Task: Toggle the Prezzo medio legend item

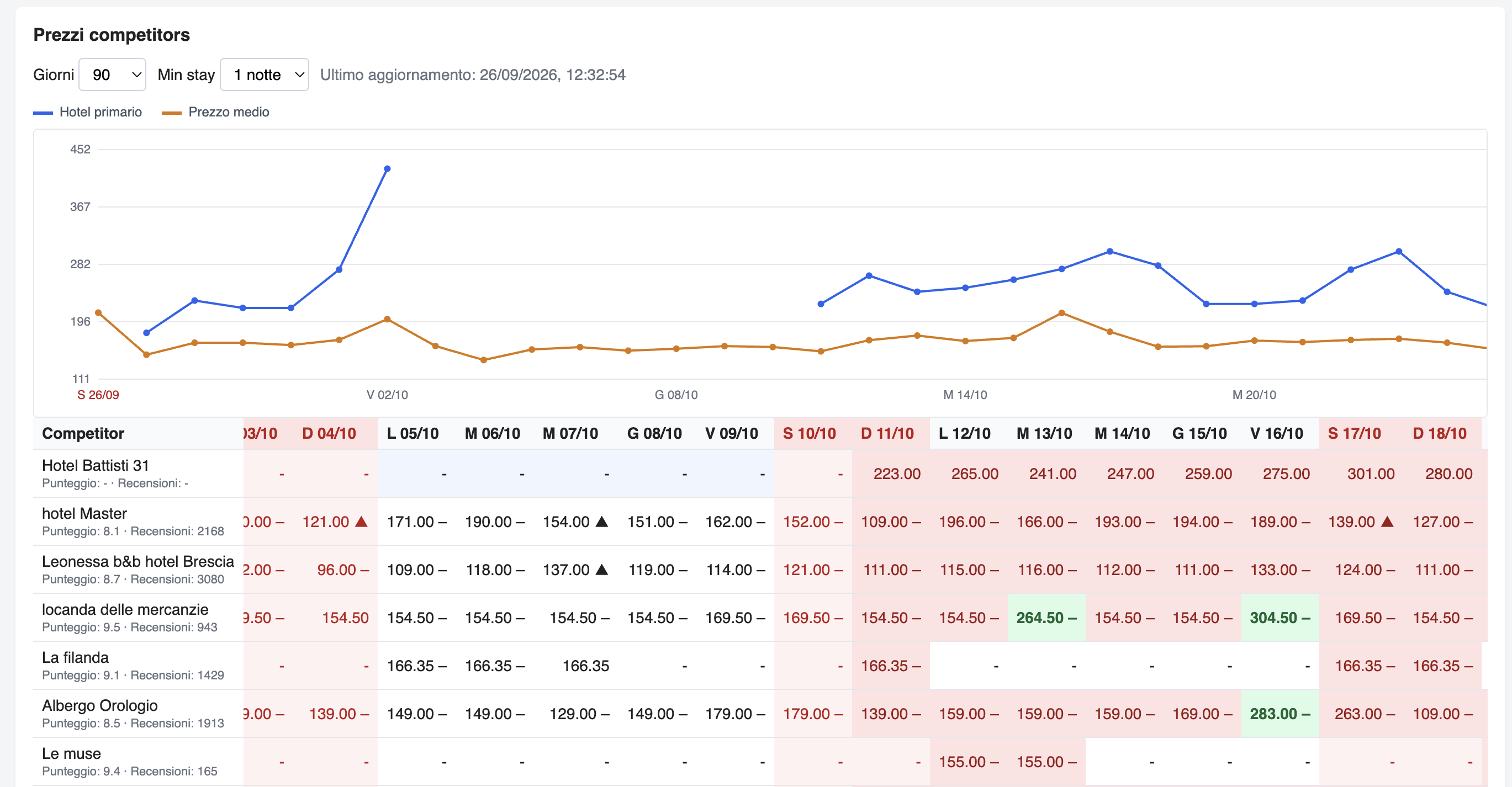Action: [215, 112]
